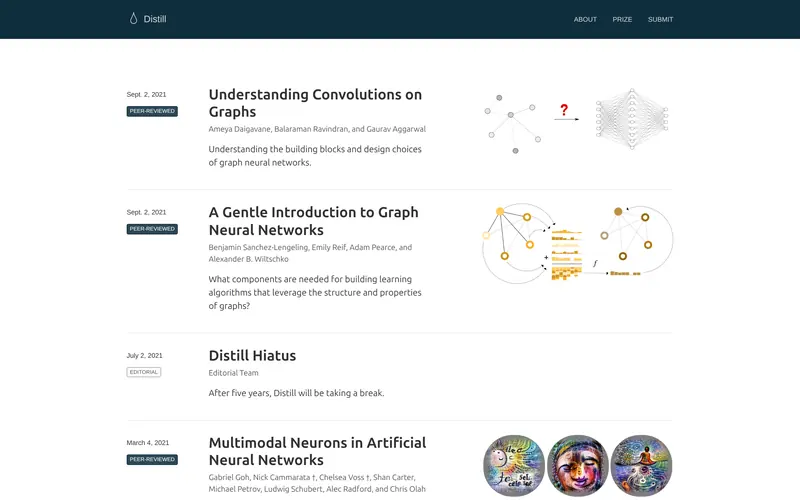Click PEER-REVIEWED badge under March 4, 2021

152,460
